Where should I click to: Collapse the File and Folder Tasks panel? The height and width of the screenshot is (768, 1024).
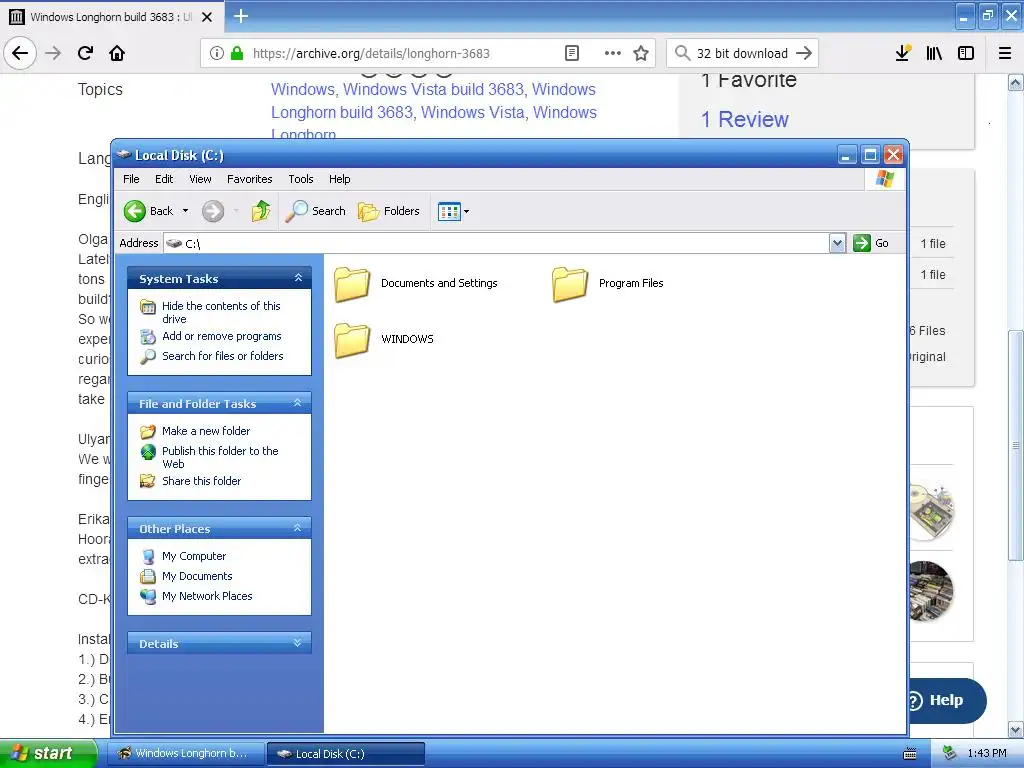(298, 404)
